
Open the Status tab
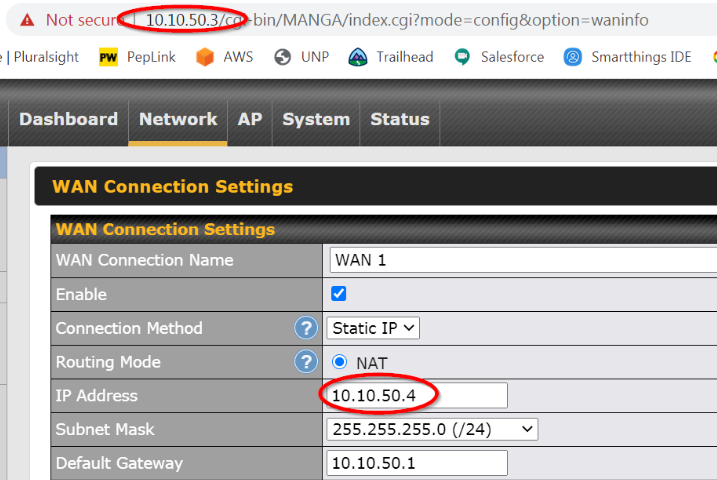399,119
